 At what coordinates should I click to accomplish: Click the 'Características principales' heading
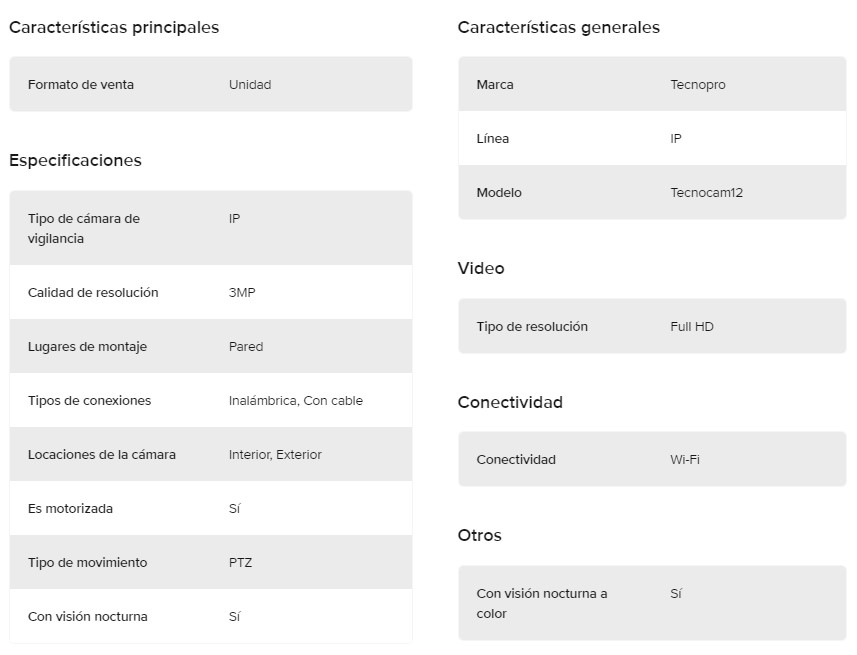(x=114, y=28)
